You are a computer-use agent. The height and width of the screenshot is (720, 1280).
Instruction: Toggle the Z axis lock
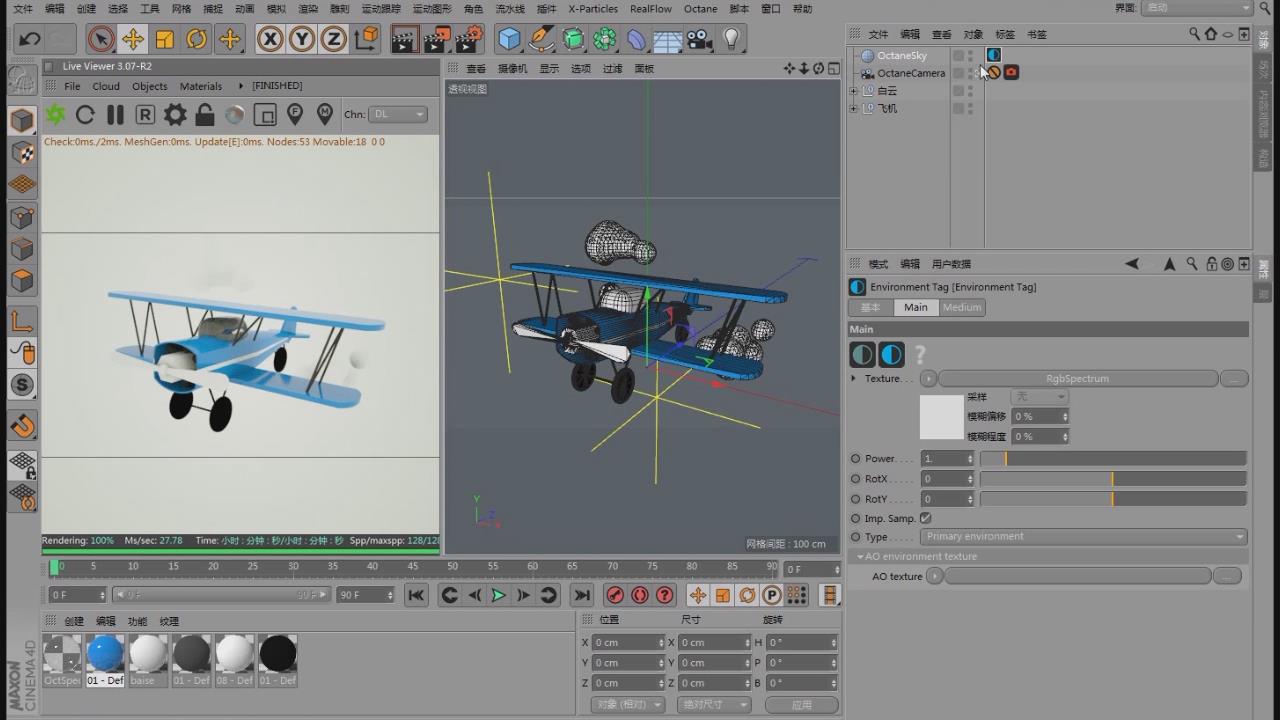[x=333, y=39]
